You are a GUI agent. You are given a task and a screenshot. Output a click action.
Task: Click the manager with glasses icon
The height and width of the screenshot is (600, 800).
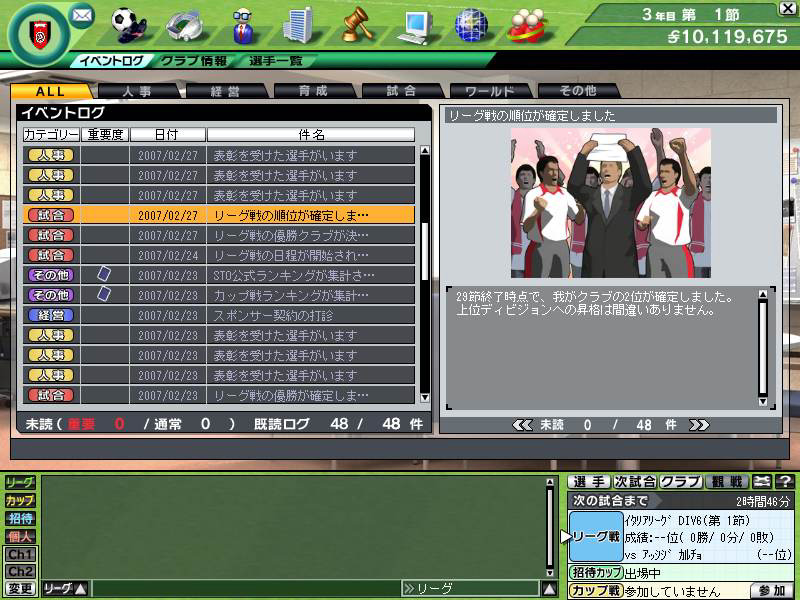[241, 24]
